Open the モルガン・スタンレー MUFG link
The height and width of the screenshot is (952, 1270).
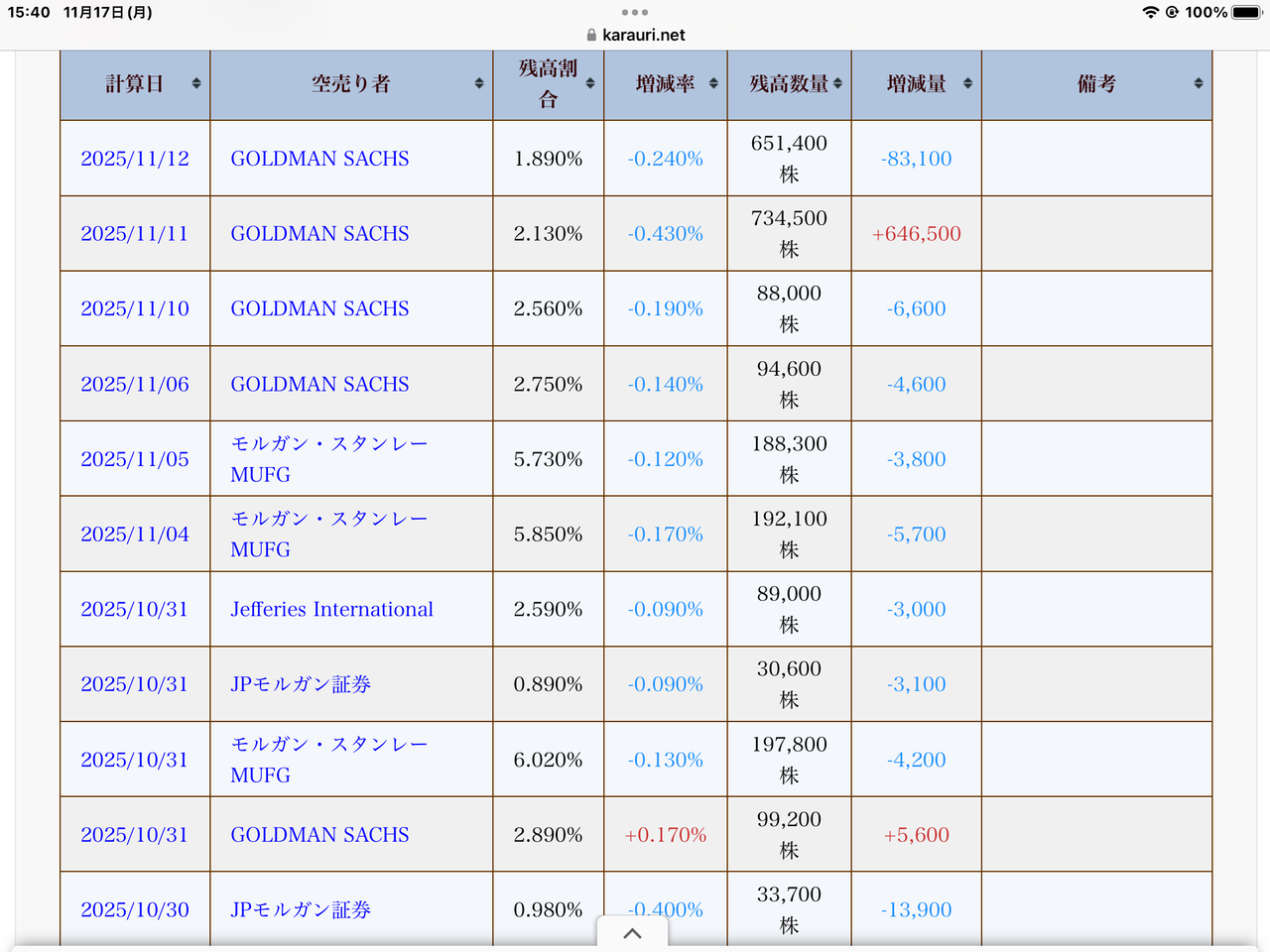pyautogui.click(x=327, y=458)
